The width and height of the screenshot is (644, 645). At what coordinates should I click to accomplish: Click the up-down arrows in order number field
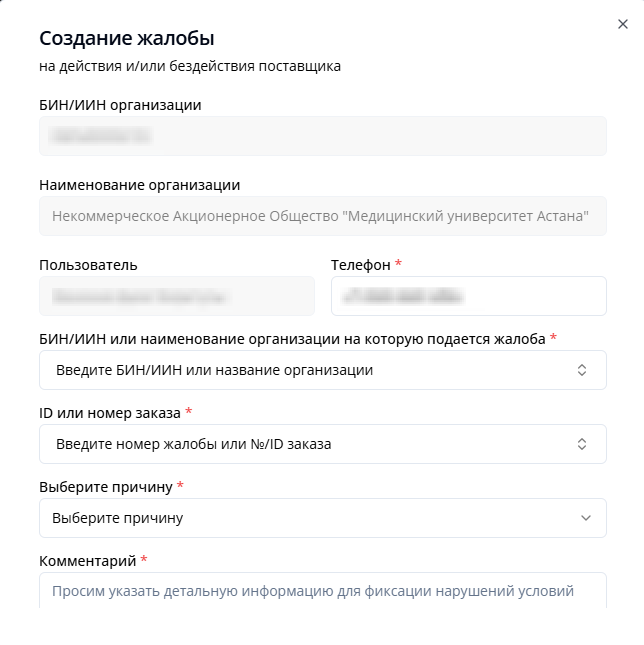point(582,444)
